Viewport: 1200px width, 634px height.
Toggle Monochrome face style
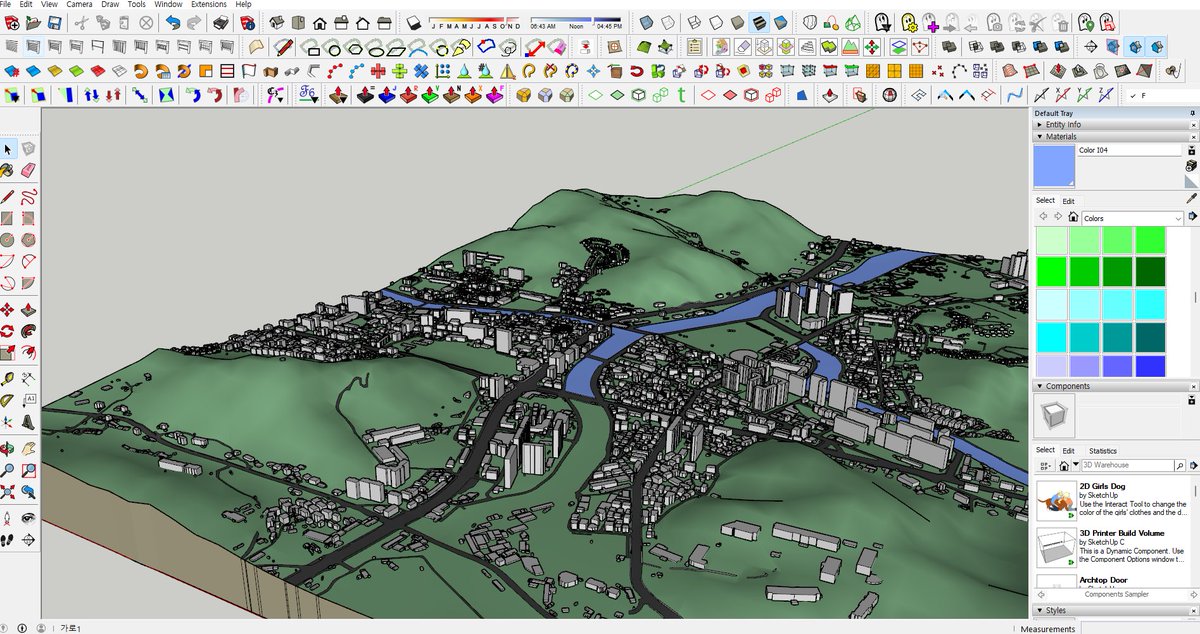point(781,22)
